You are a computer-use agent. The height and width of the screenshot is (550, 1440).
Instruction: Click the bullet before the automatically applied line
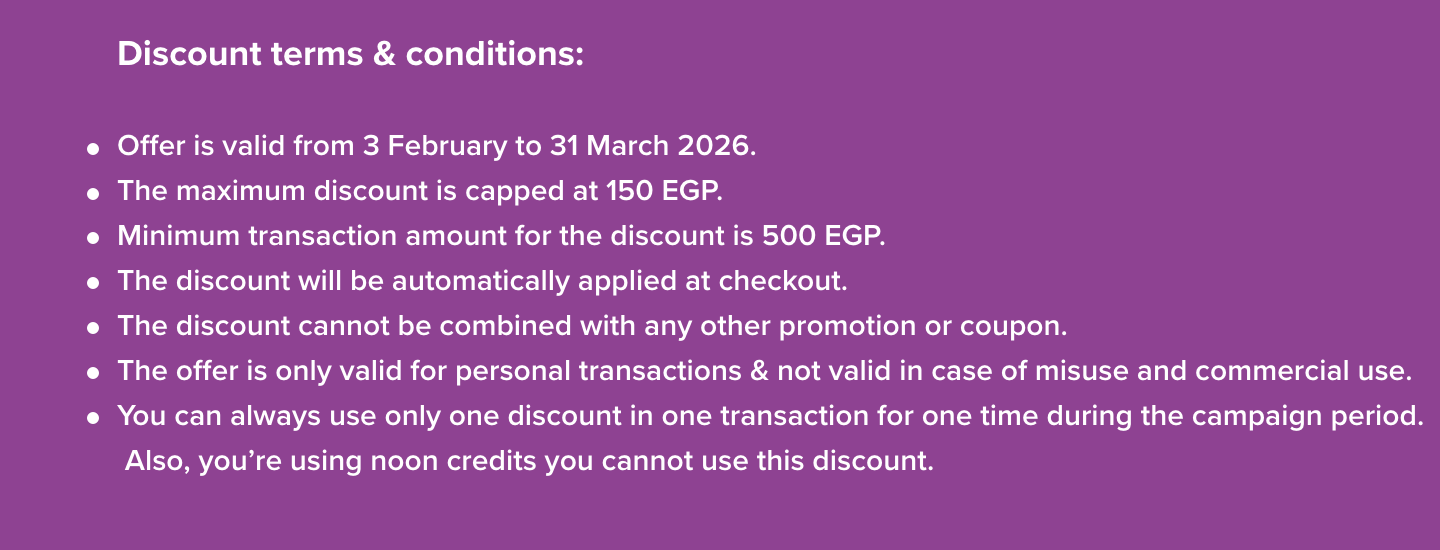point(93,283)
